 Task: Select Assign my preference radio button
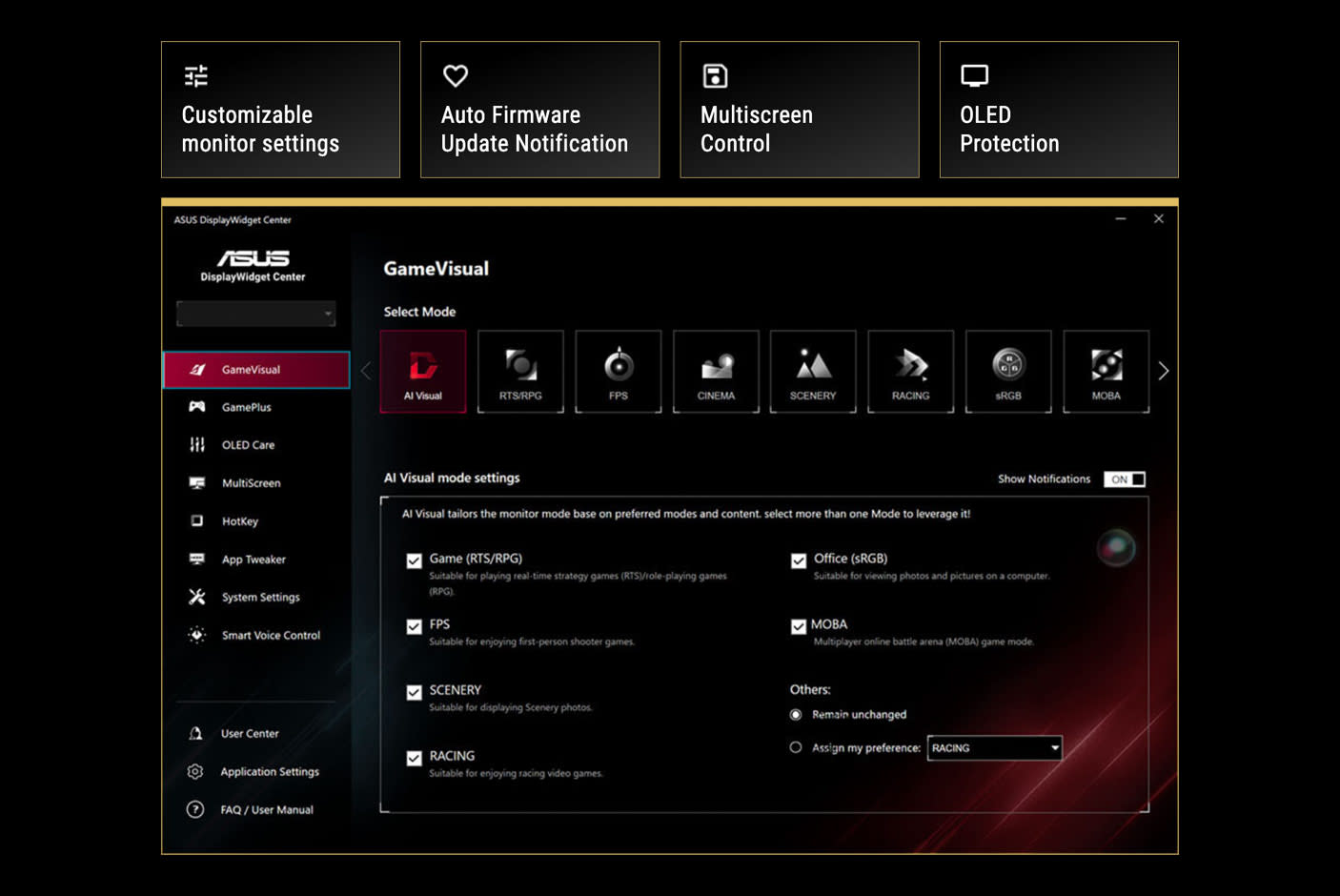[x=796, y=748]
